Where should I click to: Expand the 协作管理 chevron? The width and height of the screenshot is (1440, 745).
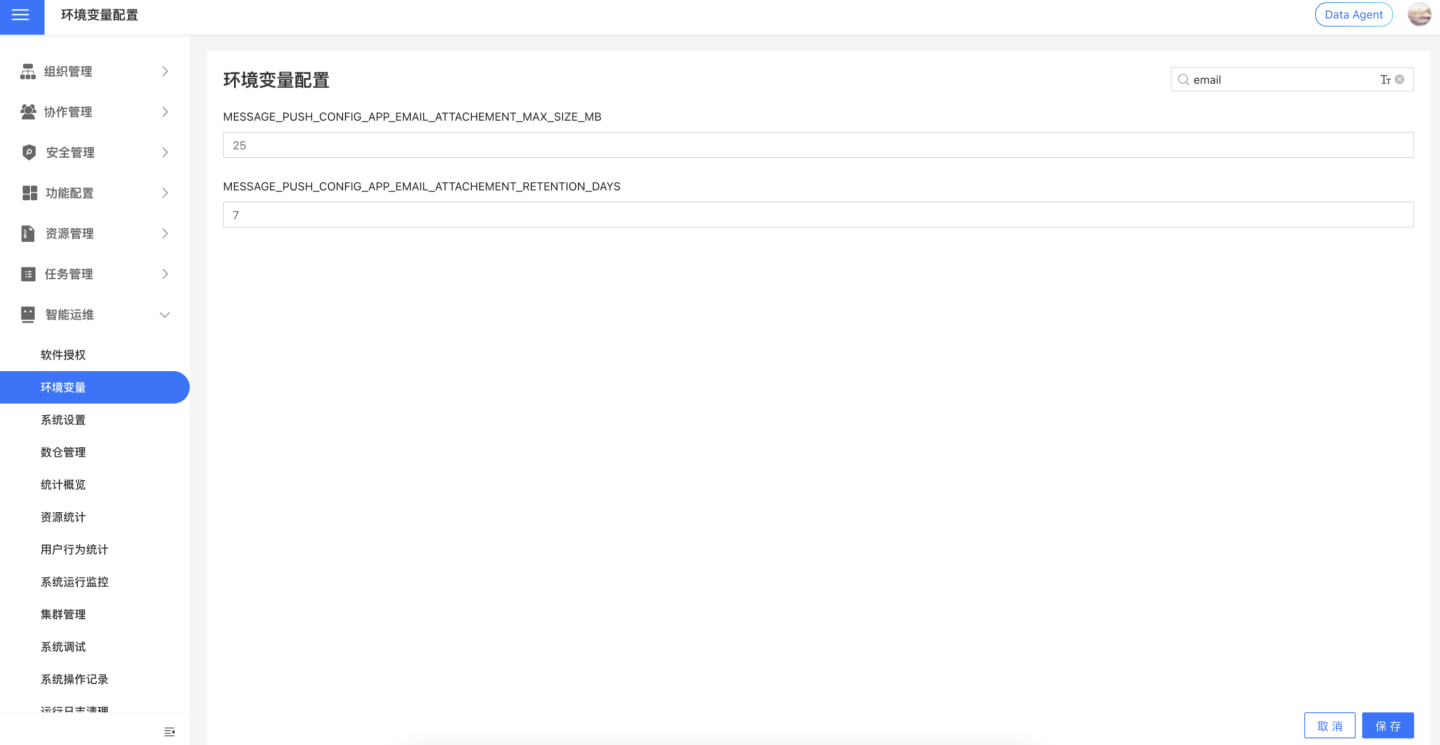coord(165,112)
